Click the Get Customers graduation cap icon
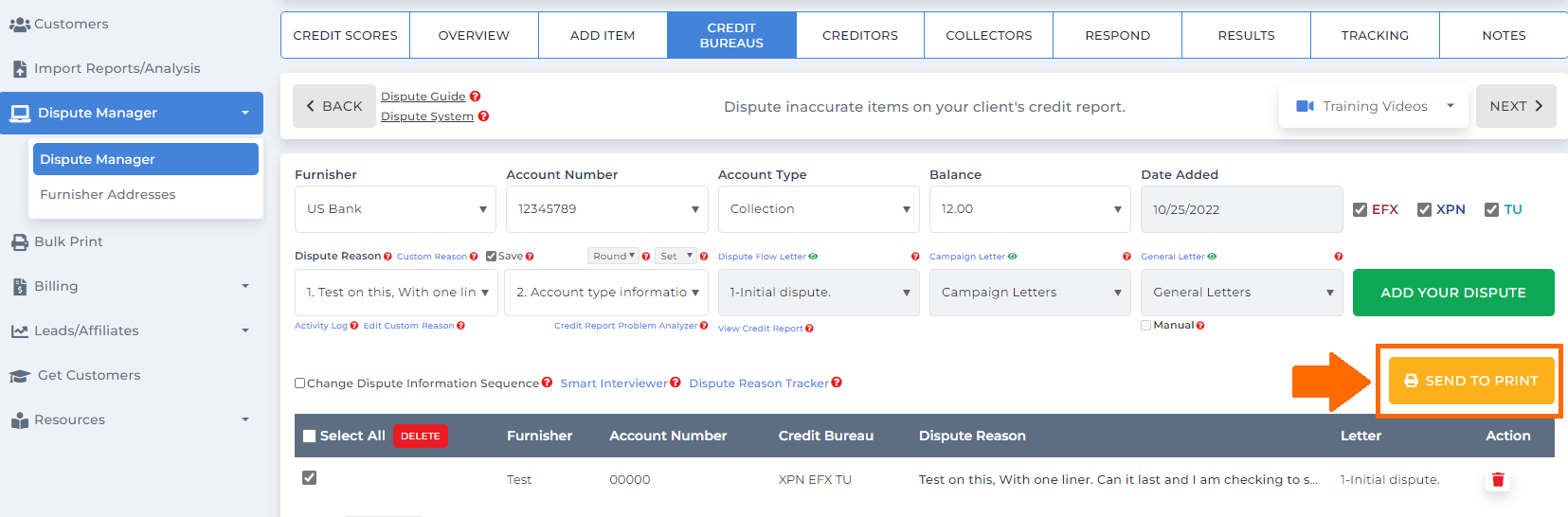Screen dimensions: 1568x517 tap(20, 376)
